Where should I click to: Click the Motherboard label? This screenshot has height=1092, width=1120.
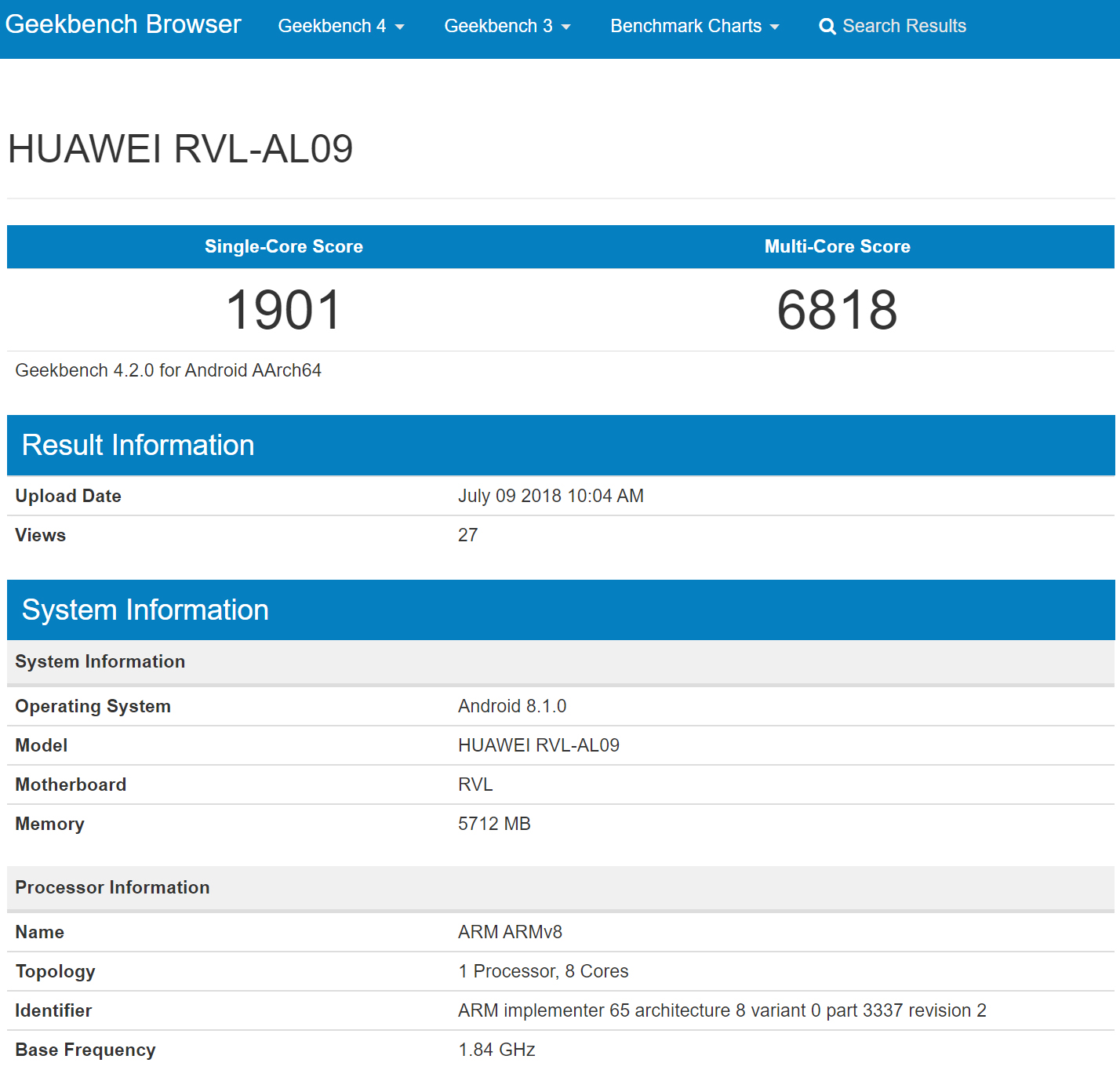tap(71, 784)
